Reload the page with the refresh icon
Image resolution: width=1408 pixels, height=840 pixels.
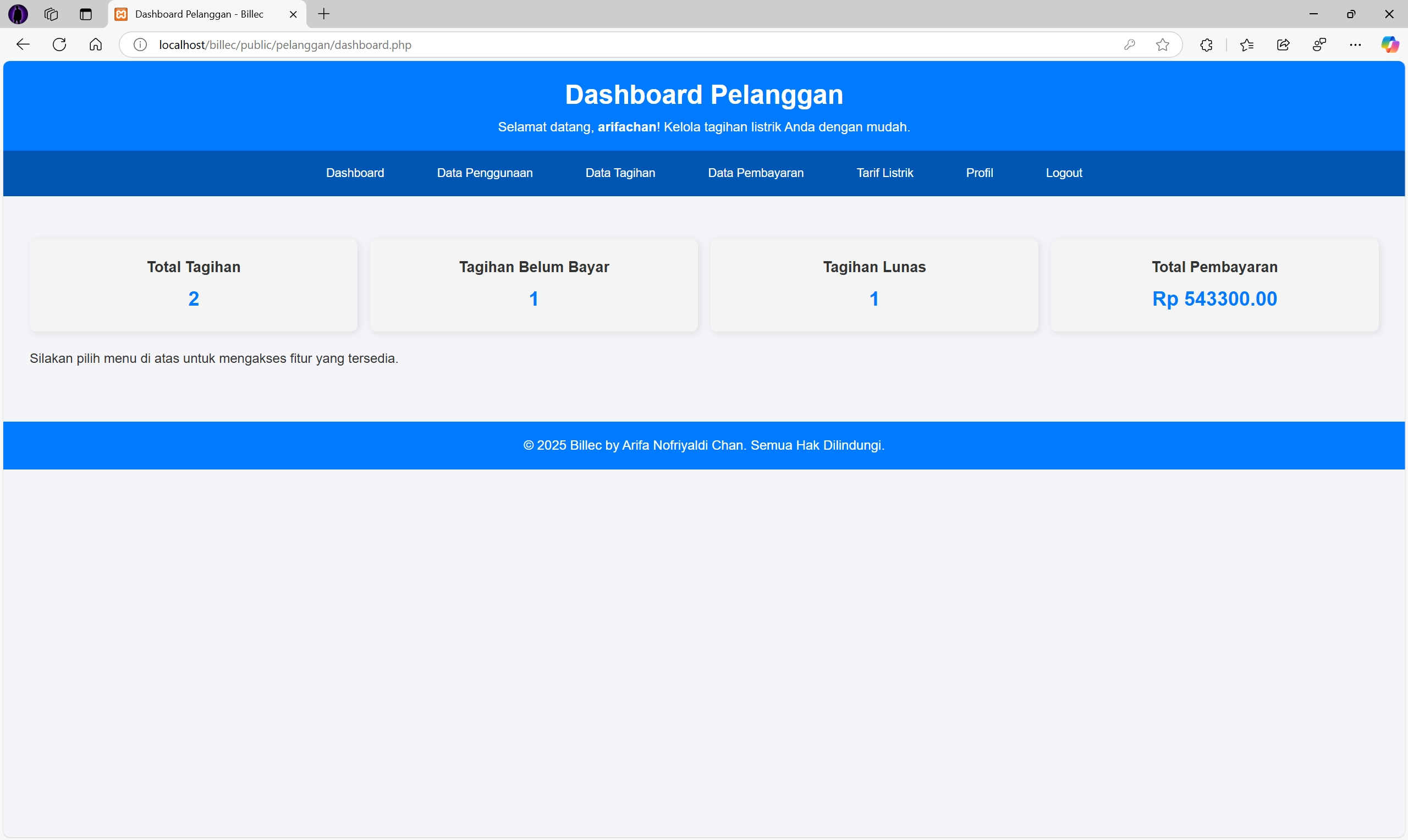click(x=59, y=45)
